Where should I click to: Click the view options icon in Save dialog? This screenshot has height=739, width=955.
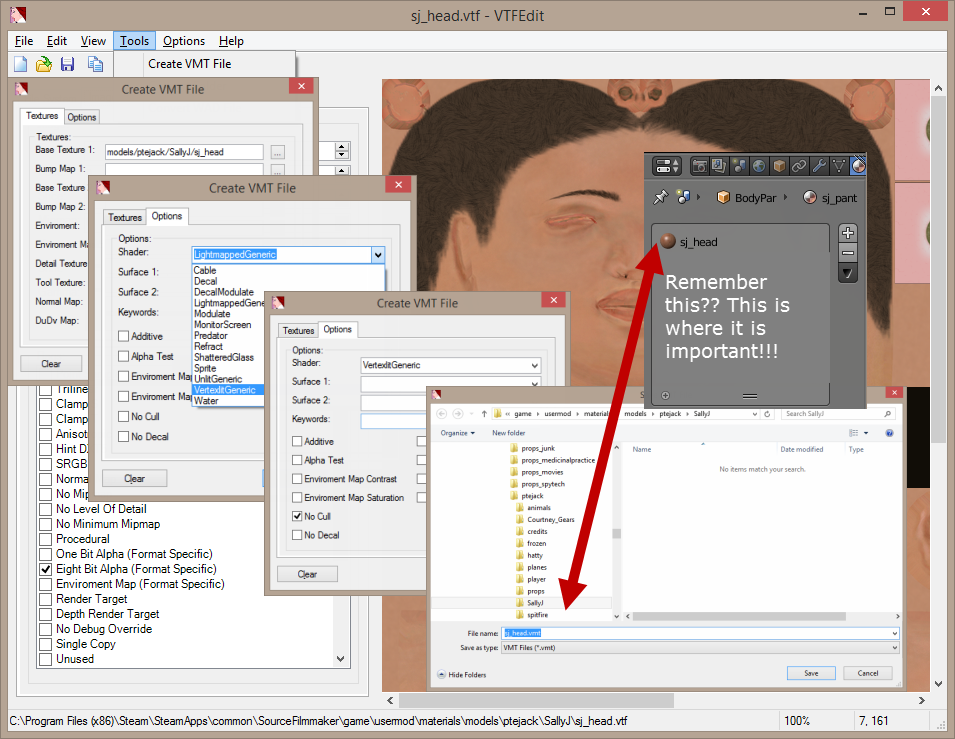point(854,433)
